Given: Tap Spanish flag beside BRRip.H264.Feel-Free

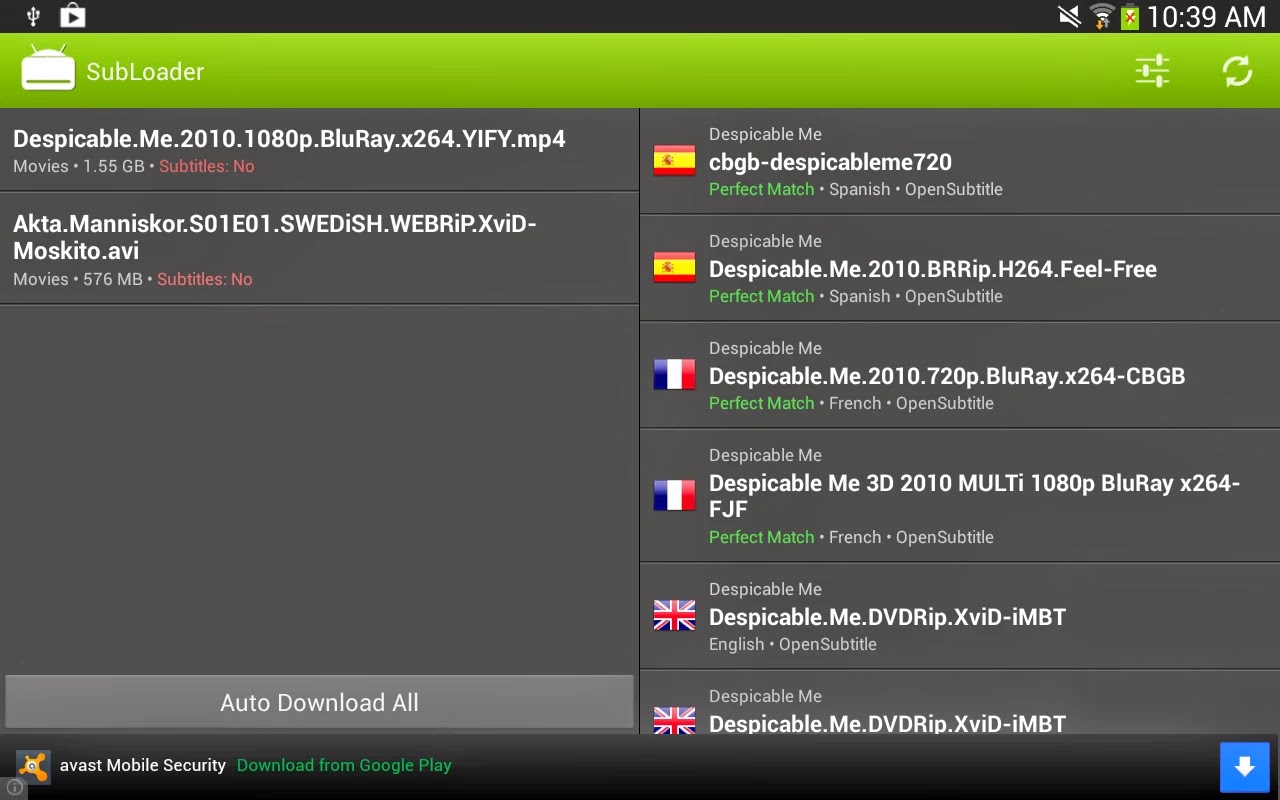Looking at the screenshot, I should pos(674,268).
